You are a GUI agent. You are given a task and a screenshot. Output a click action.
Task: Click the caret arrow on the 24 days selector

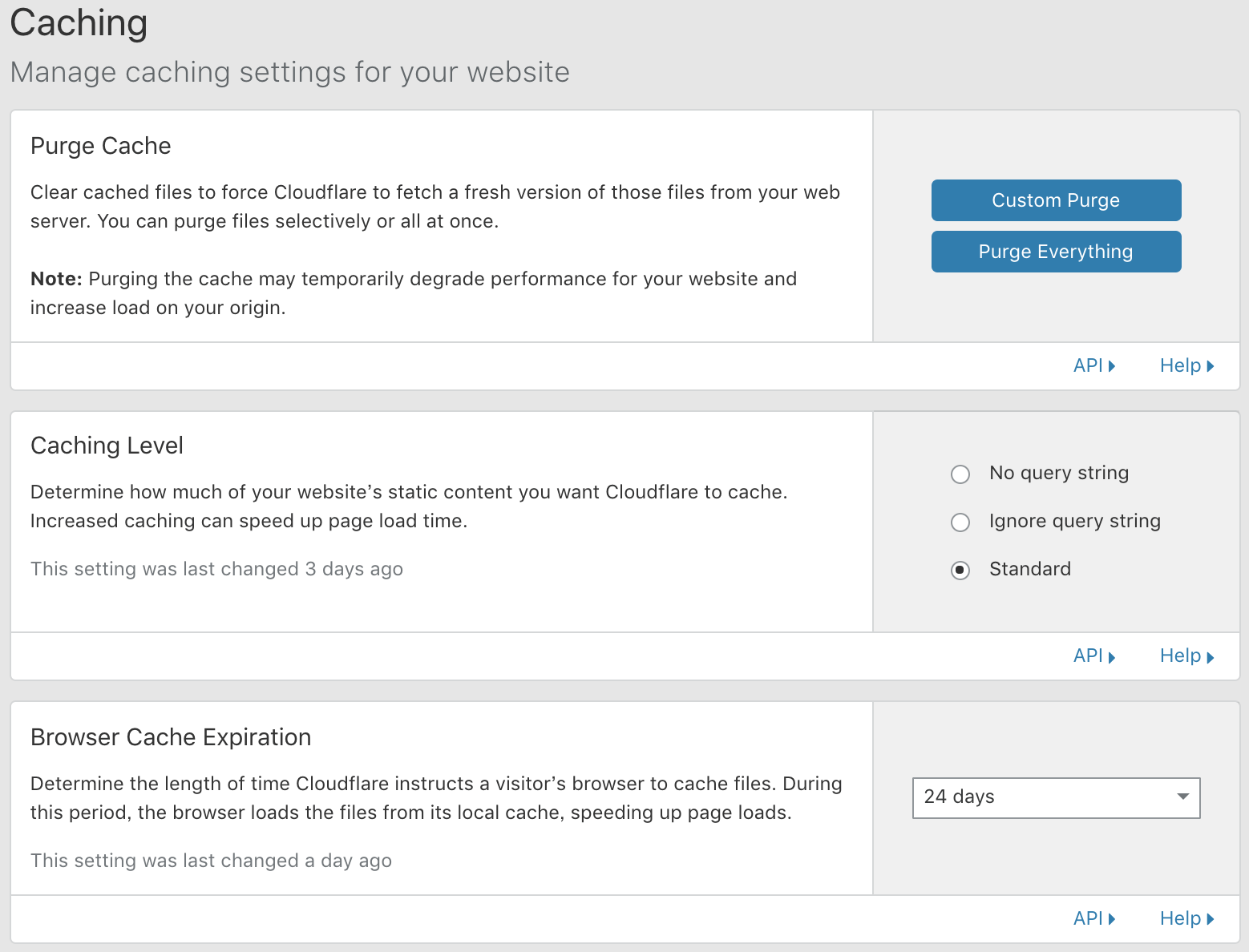point(1182,797)
